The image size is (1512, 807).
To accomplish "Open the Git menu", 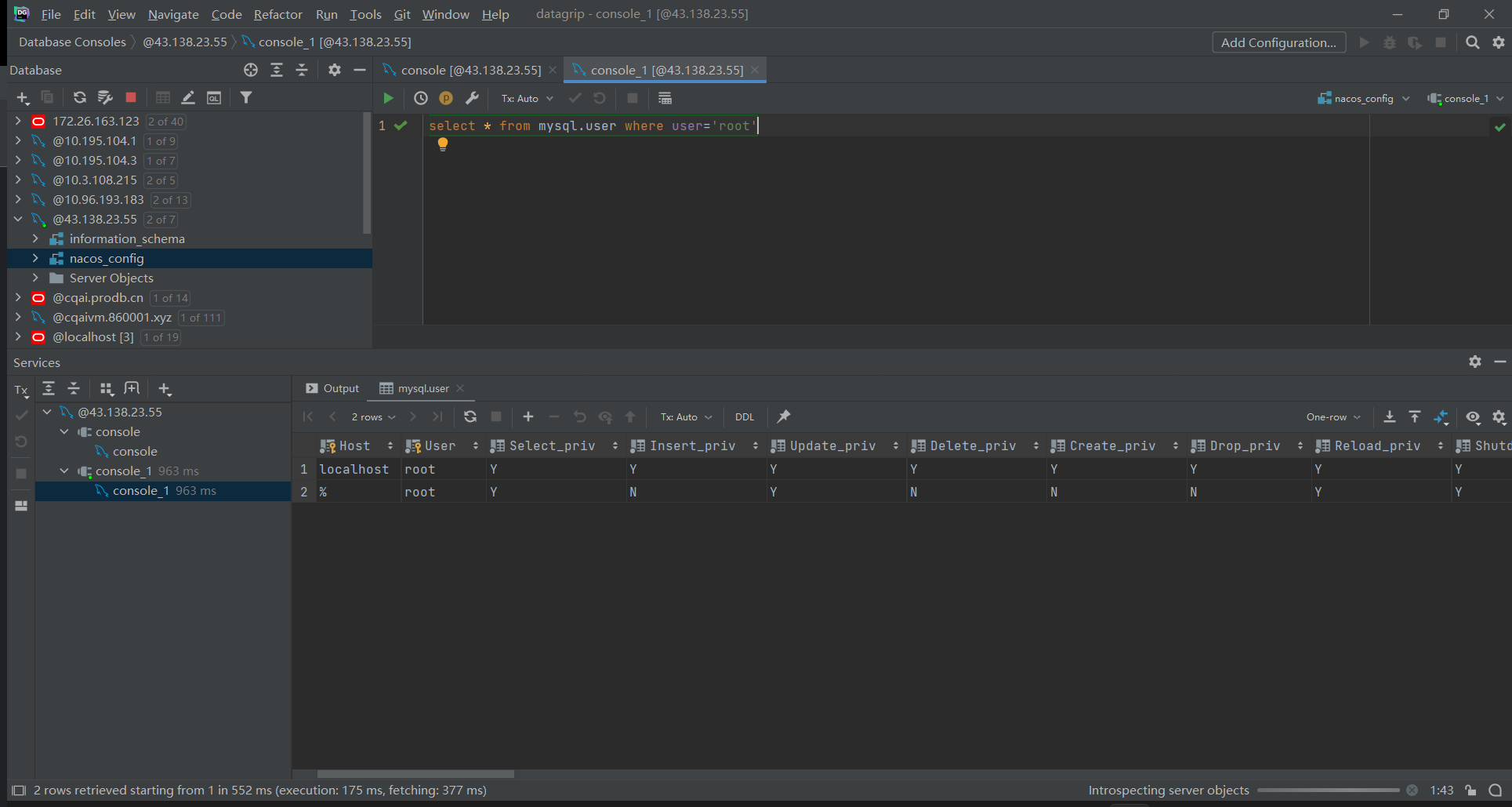I will point(402,14).
